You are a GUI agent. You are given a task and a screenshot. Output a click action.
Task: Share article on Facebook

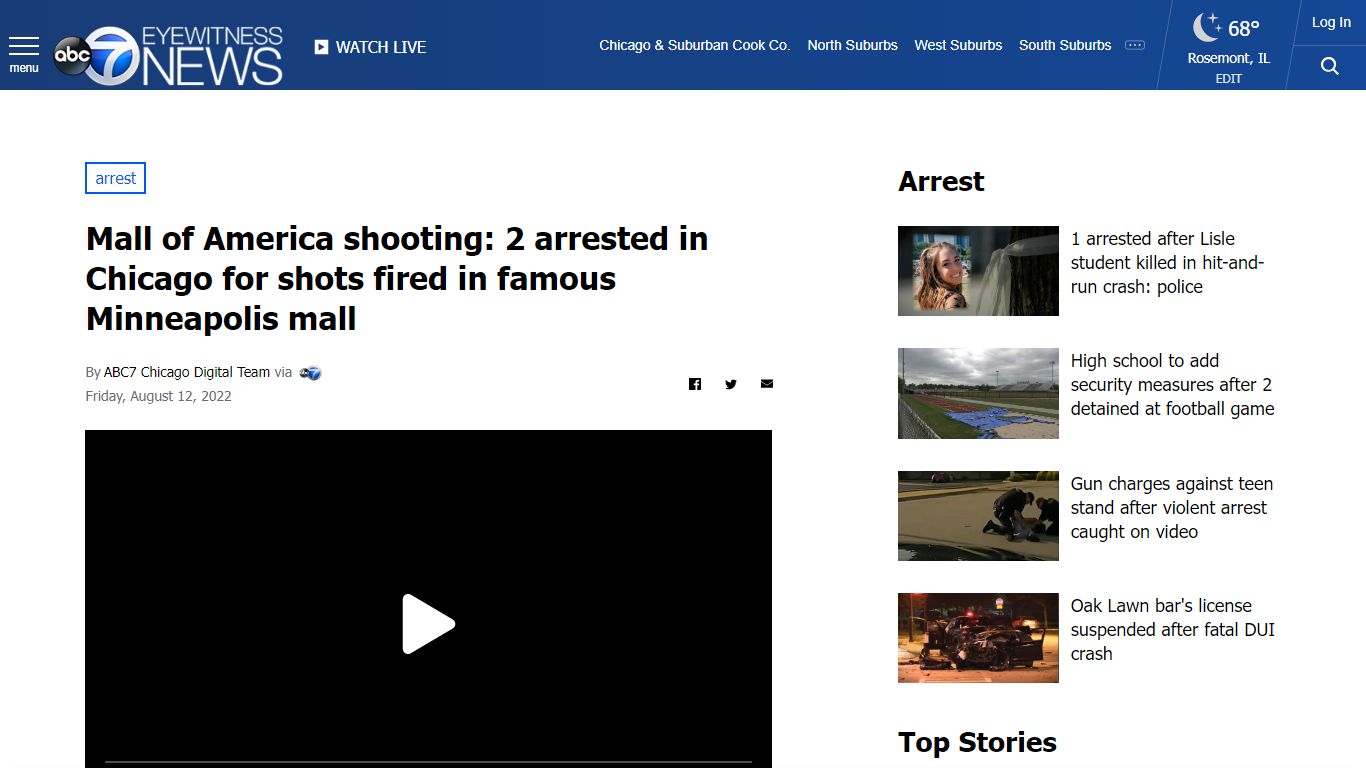[x=695, y=384]
